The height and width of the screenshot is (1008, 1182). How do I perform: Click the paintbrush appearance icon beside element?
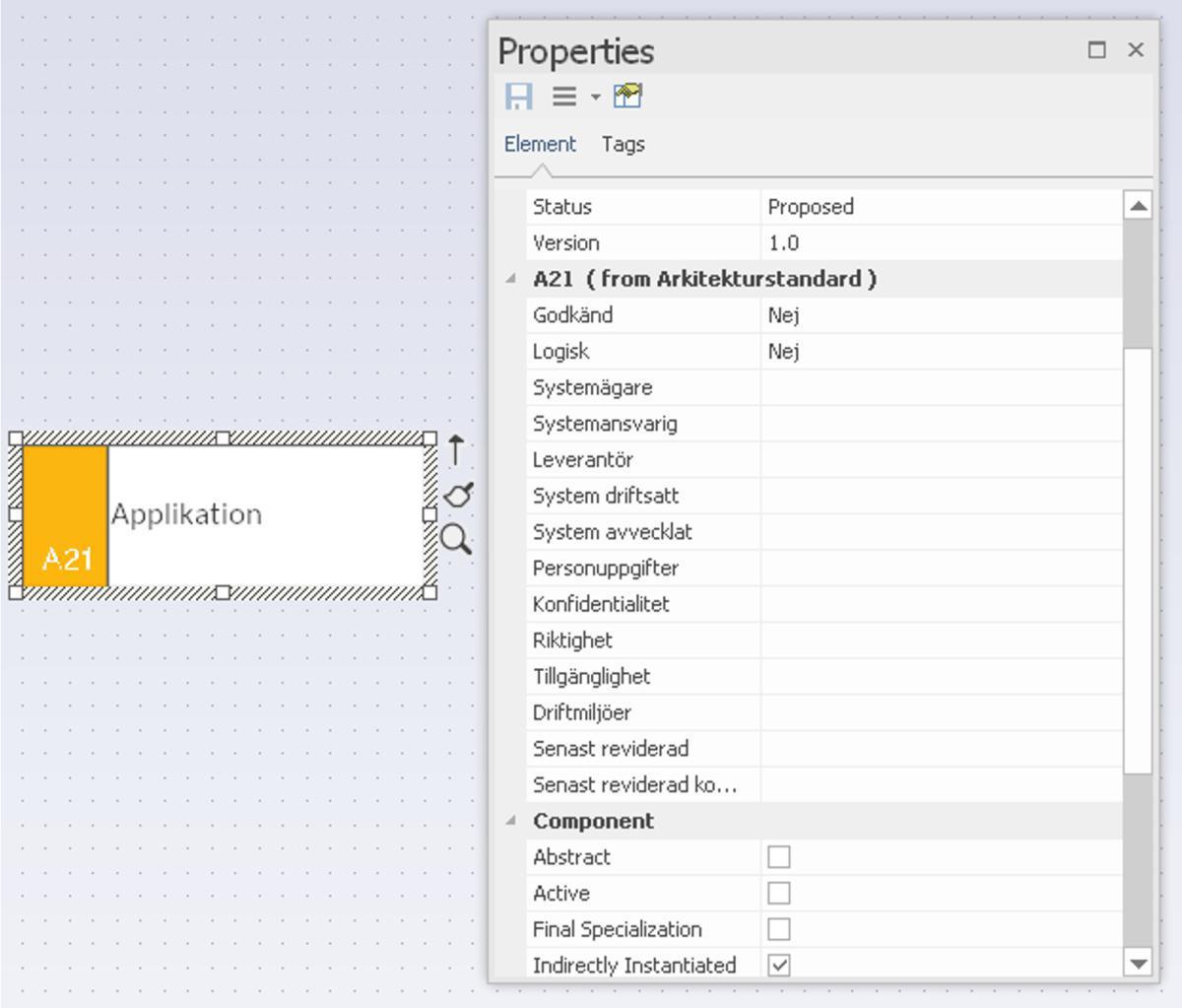click(x=458, y=495)
